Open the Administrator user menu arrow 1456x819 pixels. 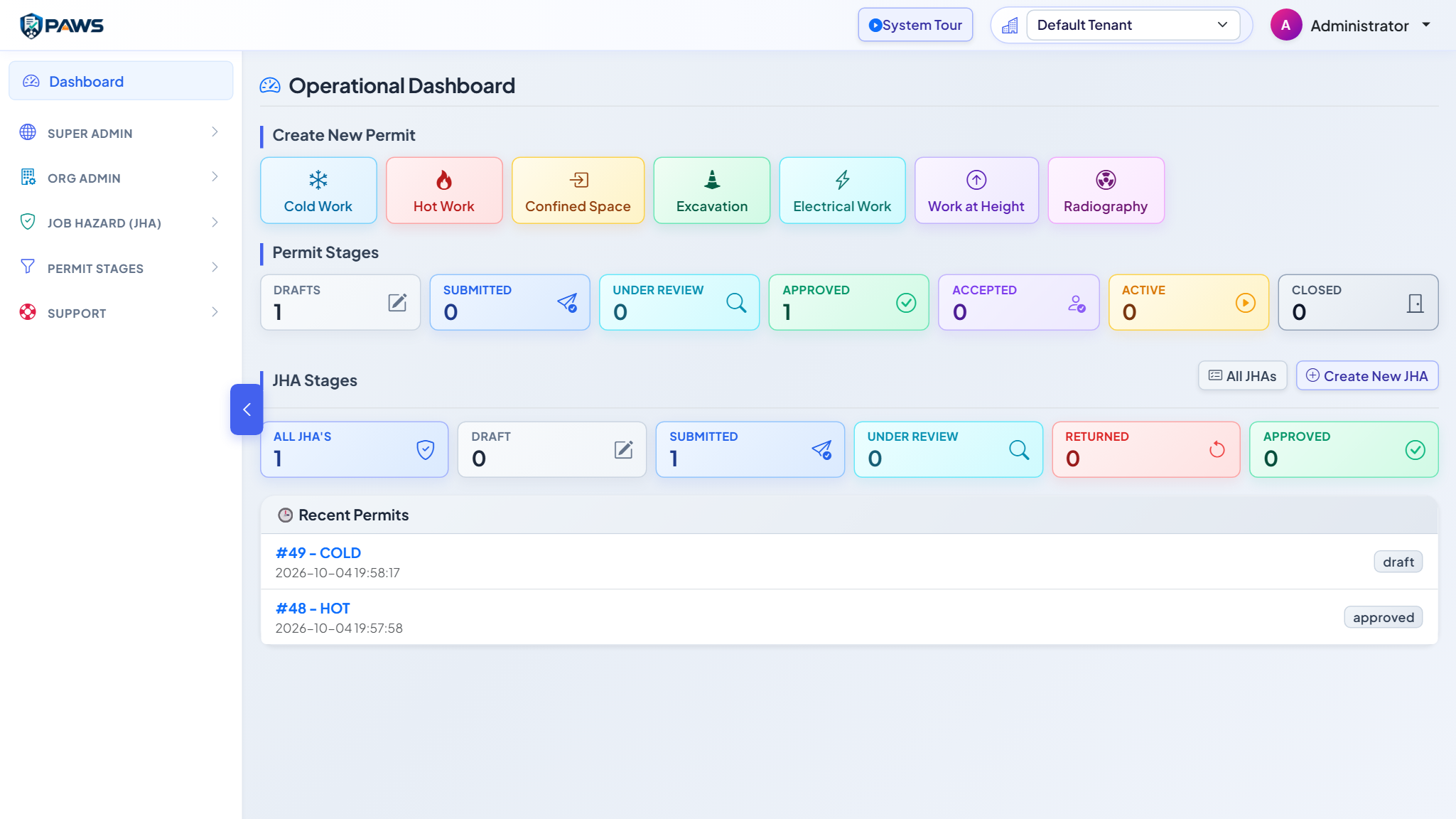pyautogui.click(x=1426, y=25)
